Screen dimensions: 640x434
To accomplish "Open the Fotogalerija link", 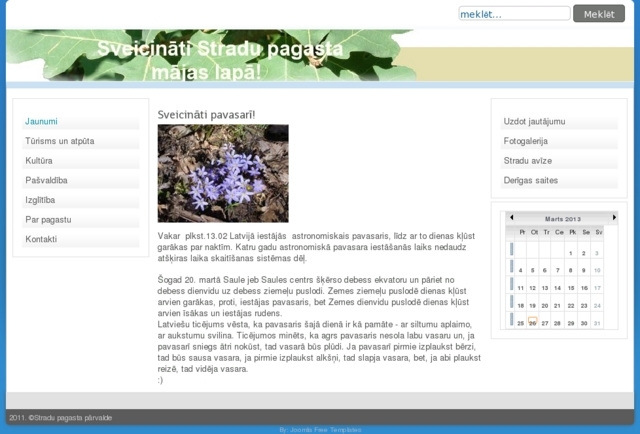I will [x=526, y=141].
